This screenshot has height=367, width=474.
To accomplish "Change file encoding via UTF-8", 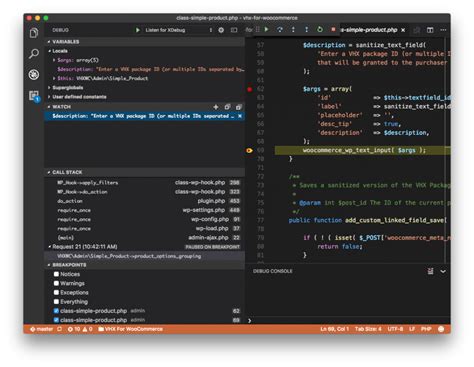I will pyautogui.click(x=395, y=329).
